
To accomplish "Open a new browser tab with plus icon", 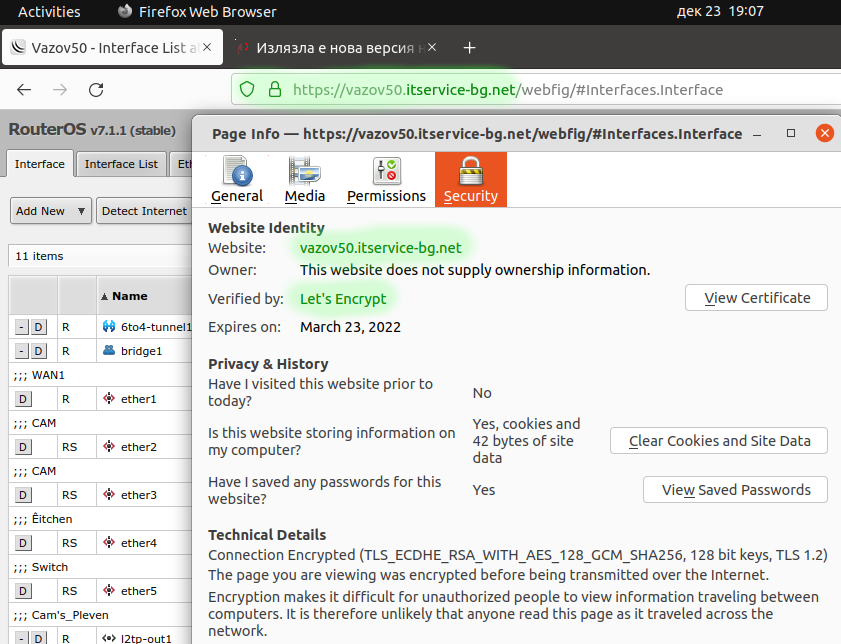I will pos(470,48).
